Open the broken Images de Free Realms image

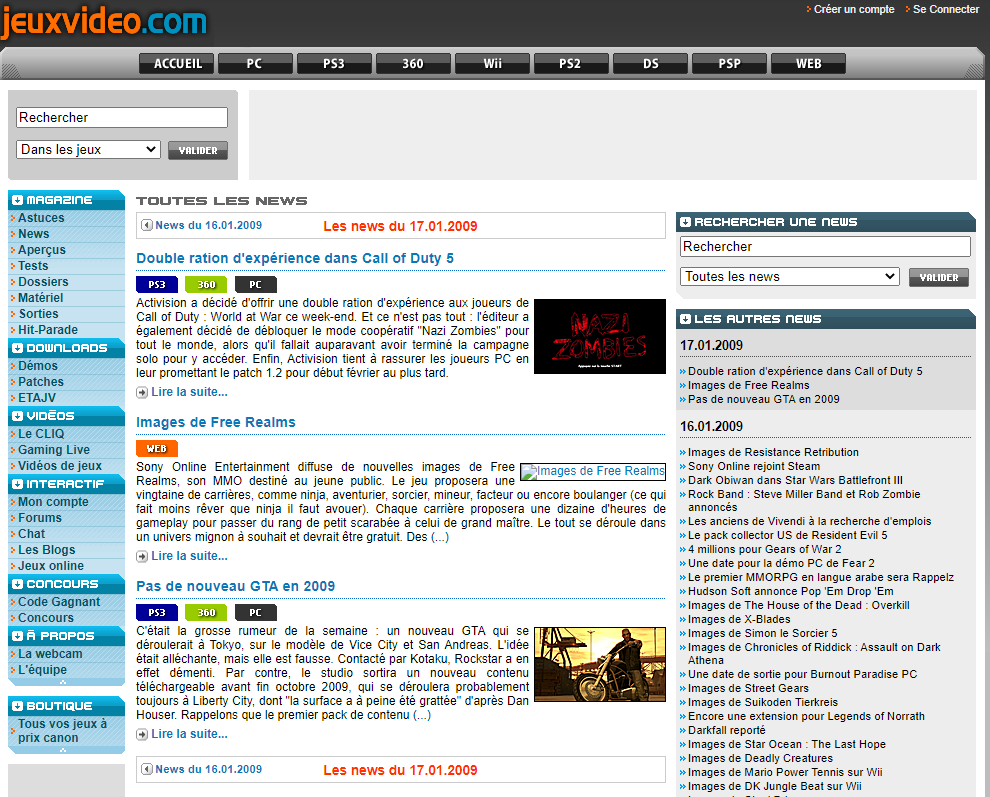[x=593, y=472]
